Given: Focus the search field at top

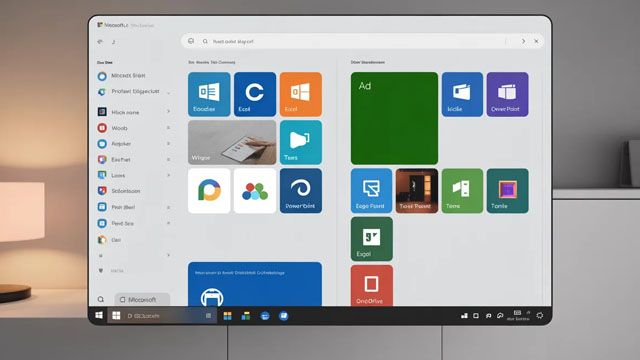Looking at the screenshot, I should point(362,41).
